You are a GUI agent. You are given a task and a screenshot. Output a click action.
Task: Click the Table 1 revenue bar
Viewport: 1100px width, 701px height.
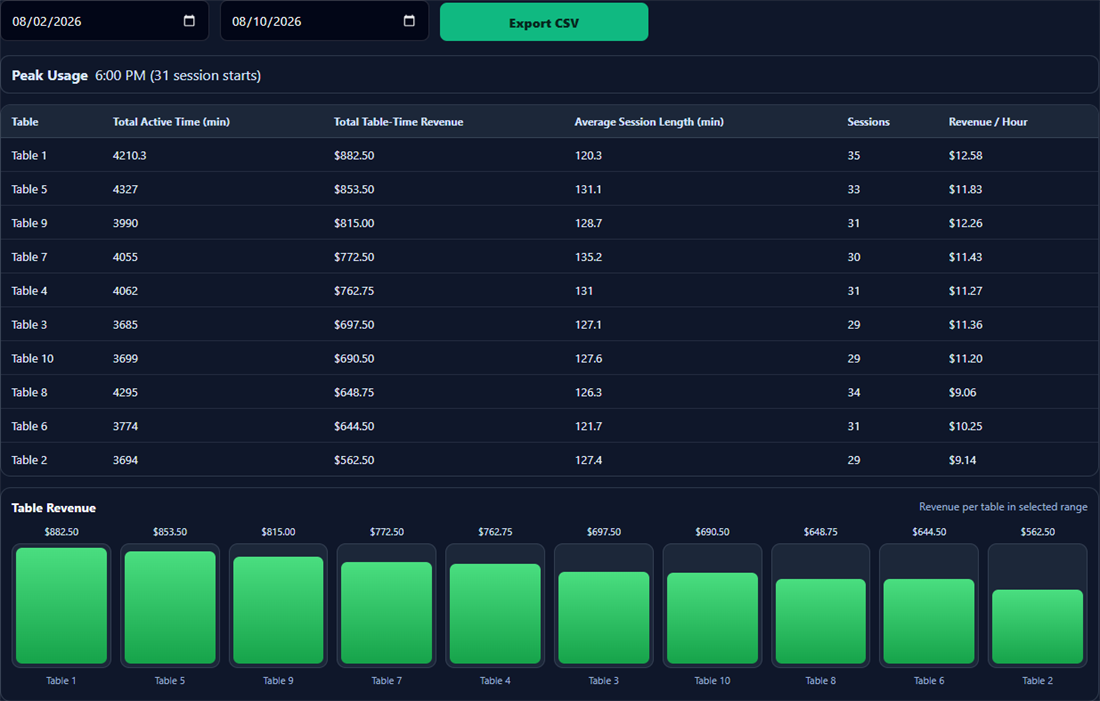point(61,606)
